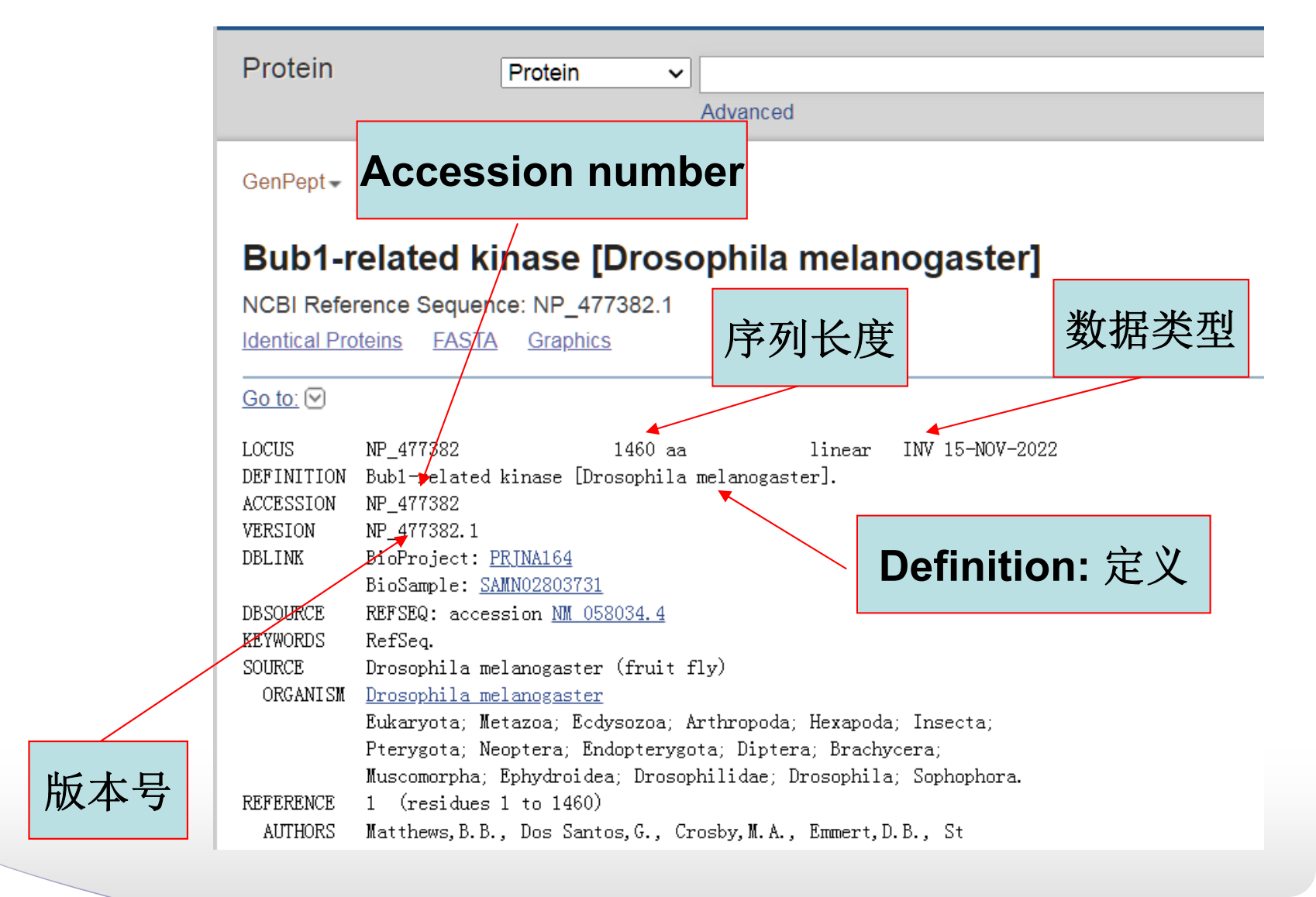Open the Graphics link
The height and width of the screenshot is (897, 1316).
(x=570, y=341)
